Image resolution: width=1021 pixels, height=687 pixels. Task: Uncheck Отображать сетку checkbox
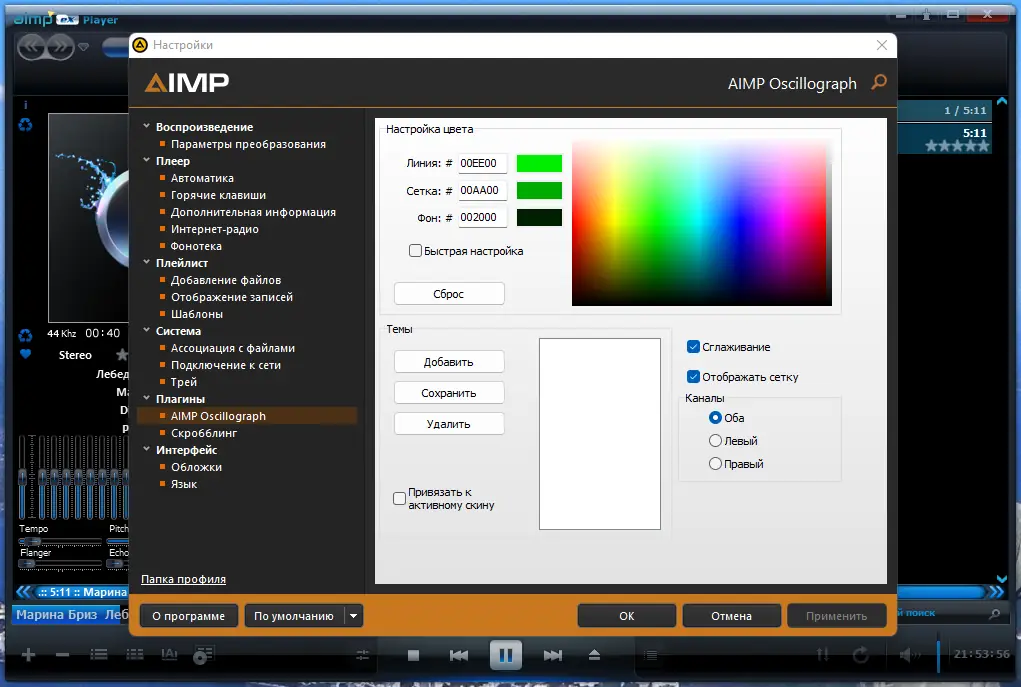(693, 377)
